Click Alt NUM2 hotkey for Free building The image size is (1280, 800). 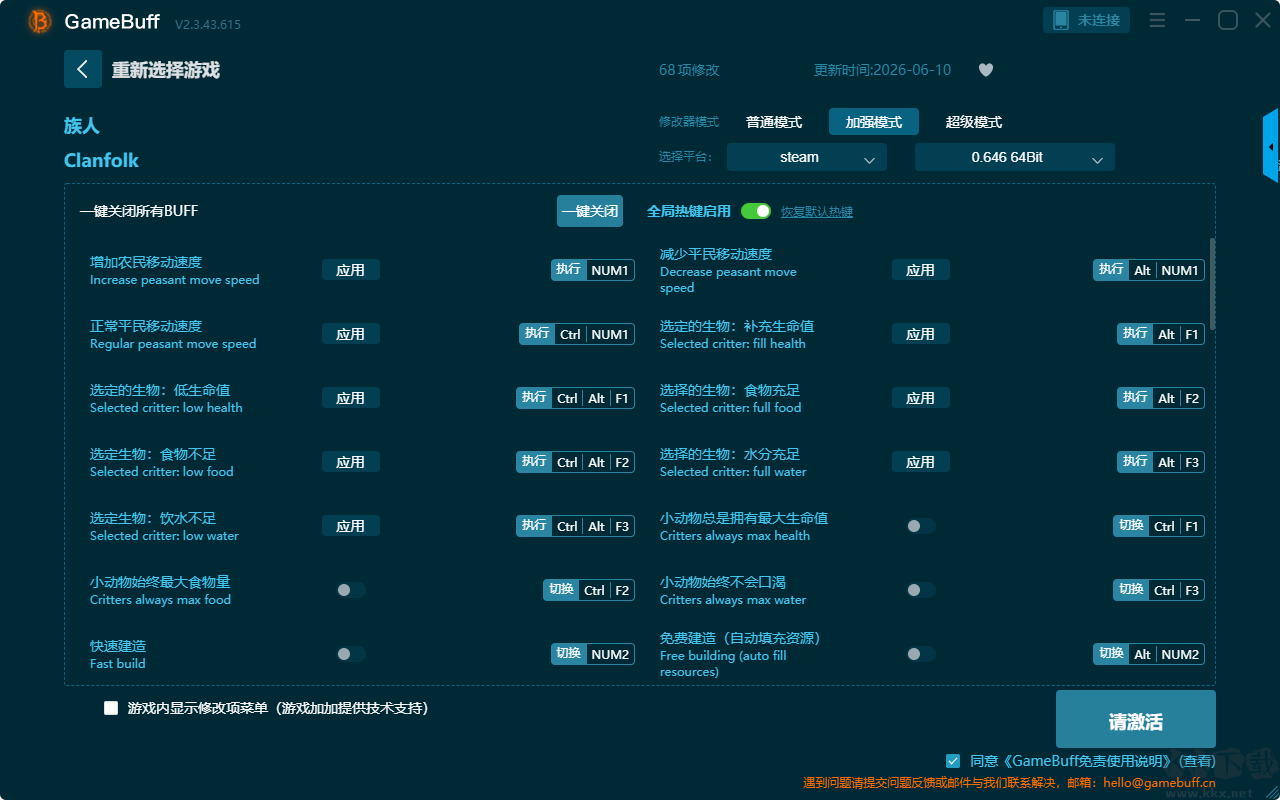point(1149,654)
